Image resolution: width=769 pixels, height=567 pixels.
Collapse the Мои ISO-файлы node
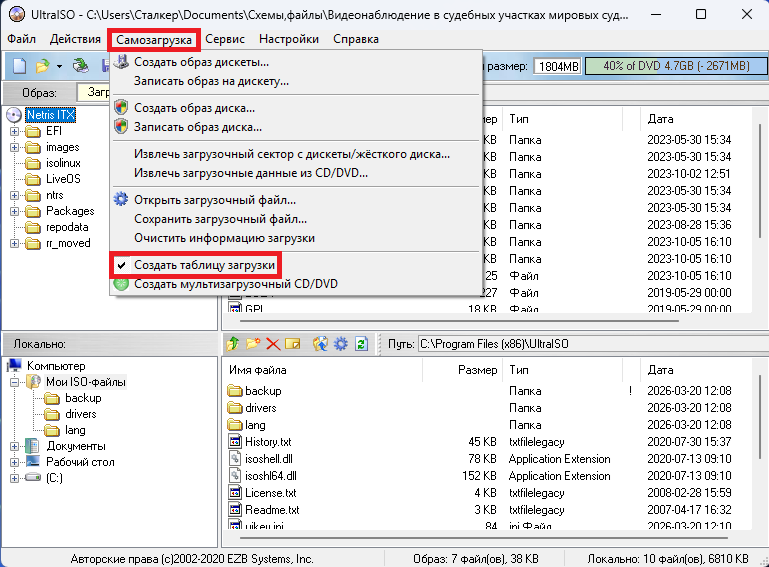click(x=14, y=382)
